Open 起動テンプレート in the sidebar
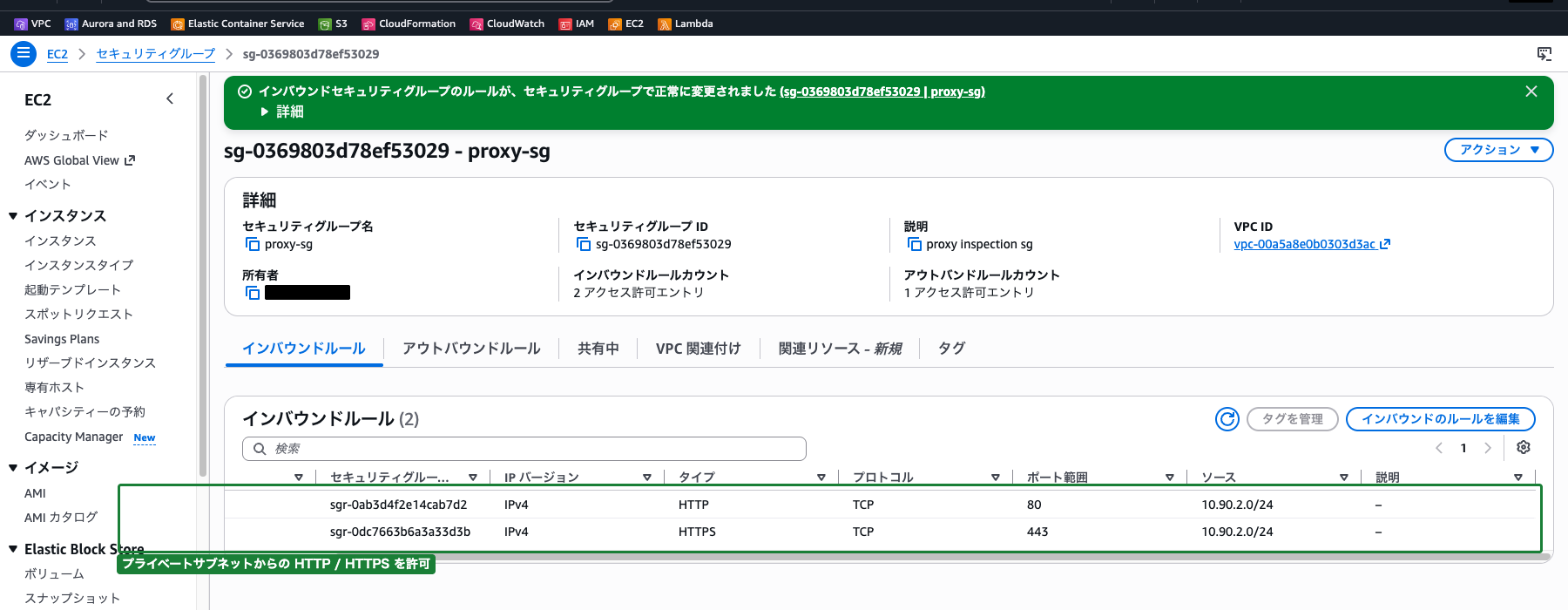This screenshot has height=610, width=1568. click(72, 289)
